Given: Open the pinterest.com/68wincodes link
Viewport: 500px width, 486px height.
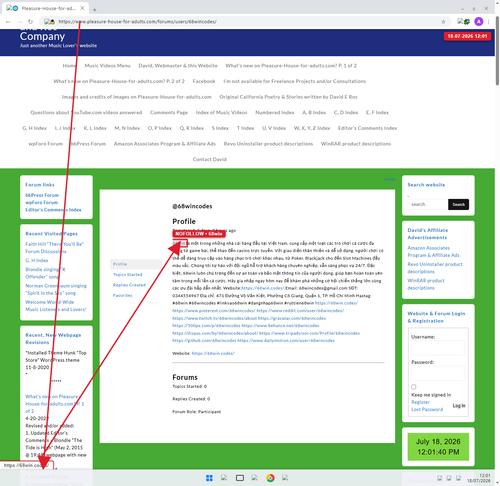Looking at the screenshot, I should 213,311.
